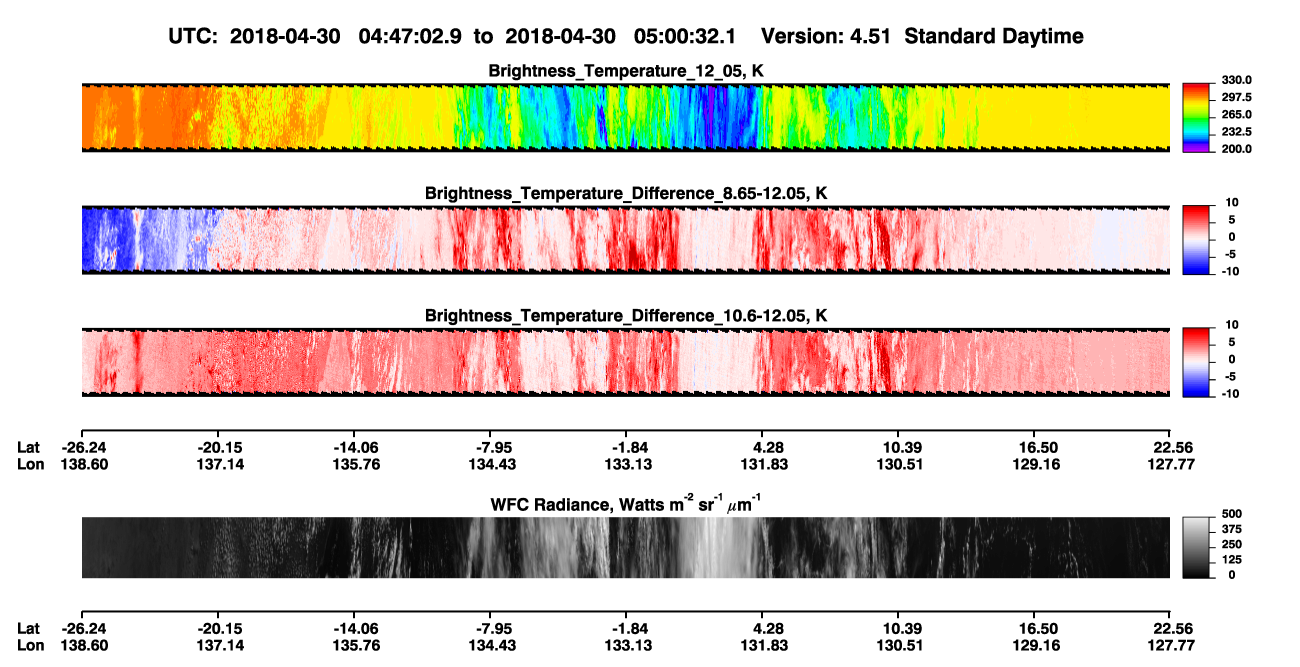Click the WFC Radiance panel title
Screen dimensions: 1300x667
626,503
